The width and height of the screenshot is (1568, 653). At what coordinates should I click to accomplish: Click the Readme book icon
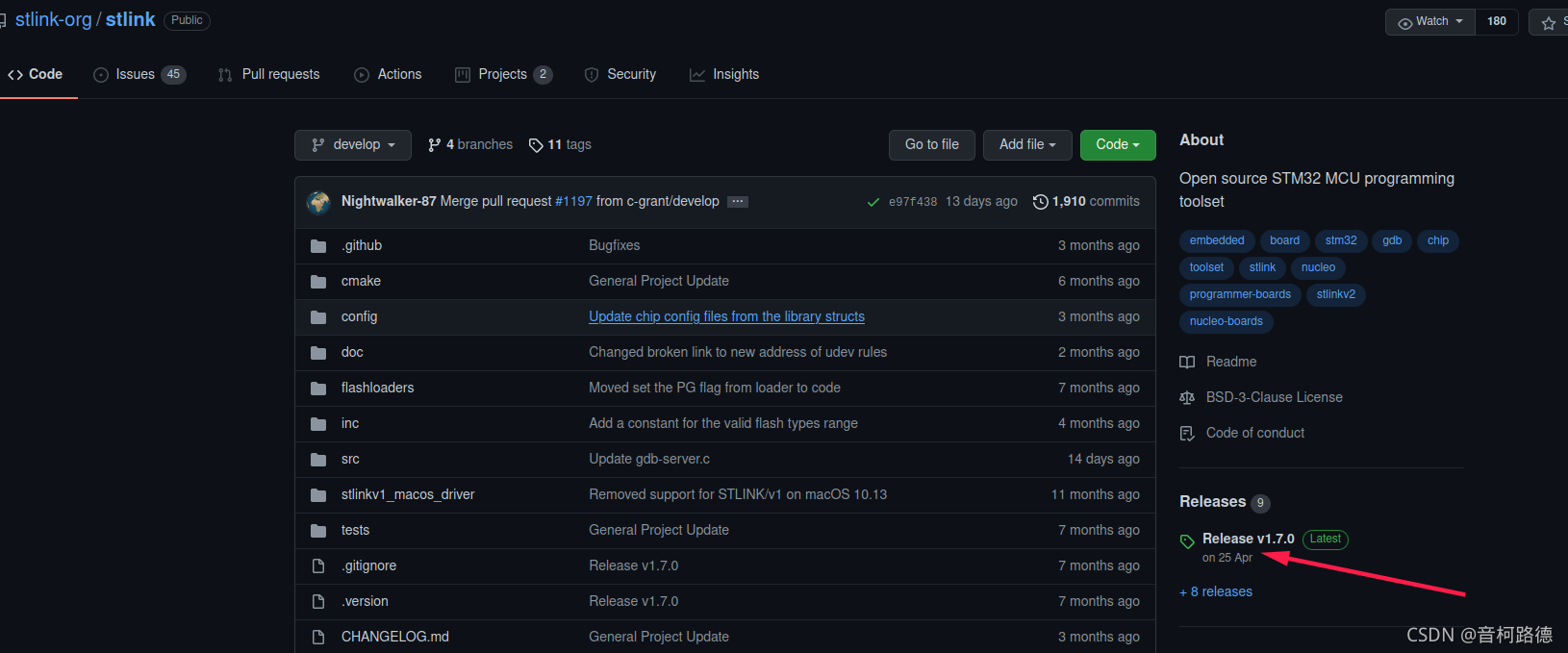(x=1187, y=363)
